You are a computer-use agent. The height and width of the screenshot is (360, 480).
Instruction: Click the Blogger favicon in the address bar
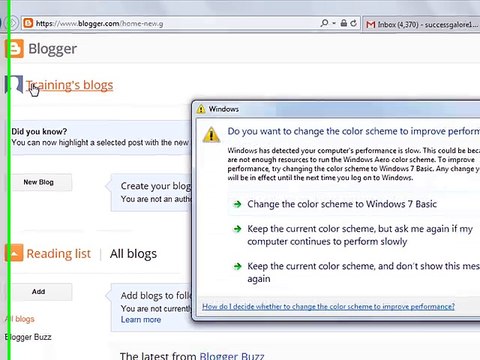click(28, 23)
